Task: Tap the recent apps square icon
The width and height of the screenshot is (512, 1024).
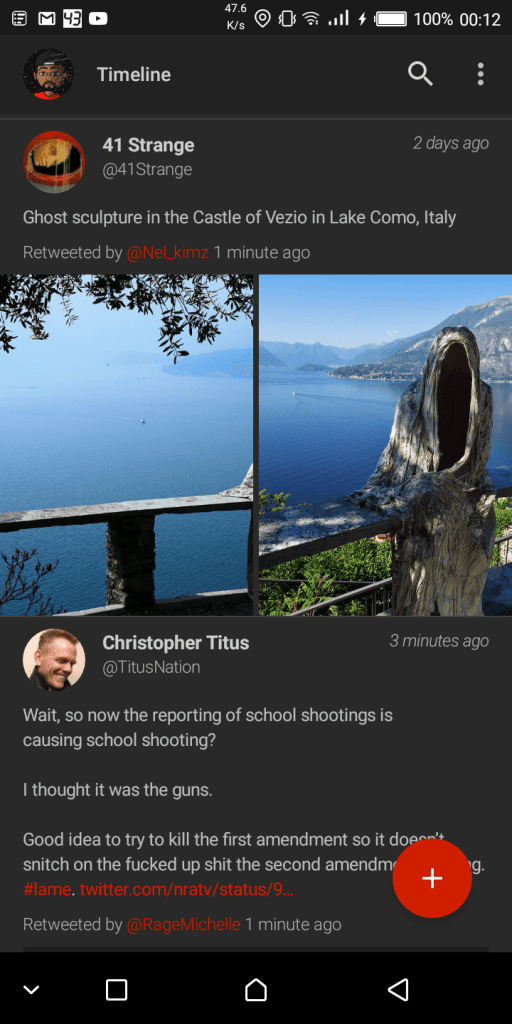Action: (x=116, y=989)
